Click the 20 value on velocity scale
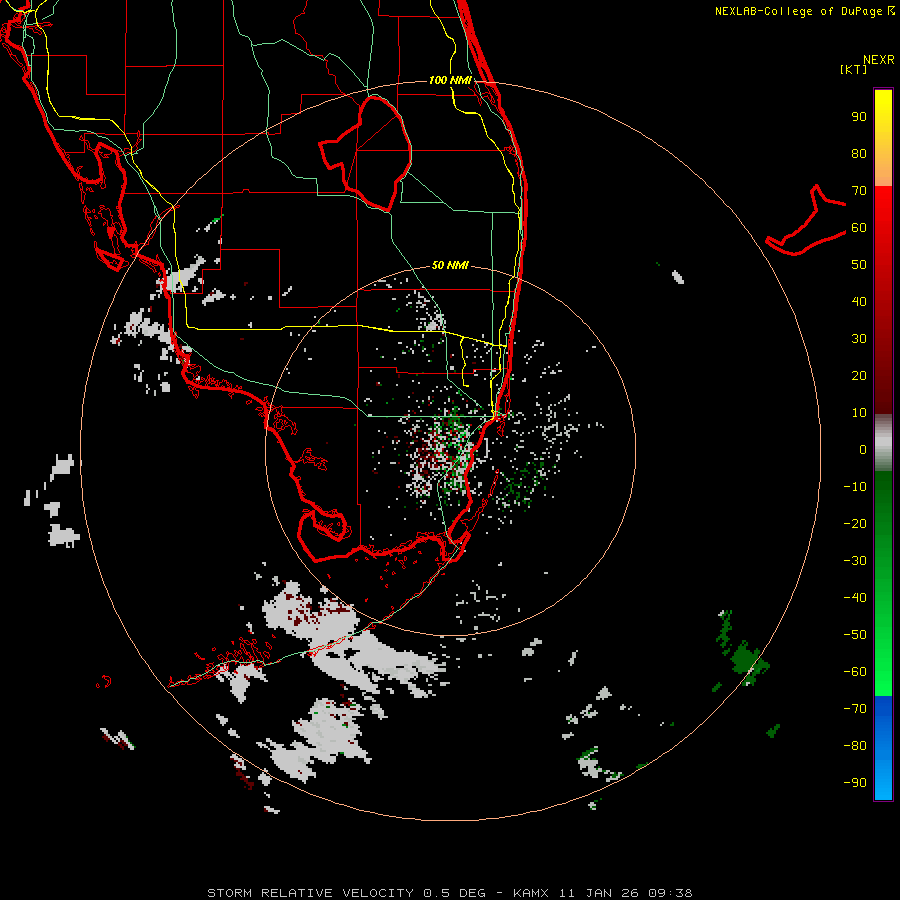Screen dimensions: 900x900 point(859,376)
